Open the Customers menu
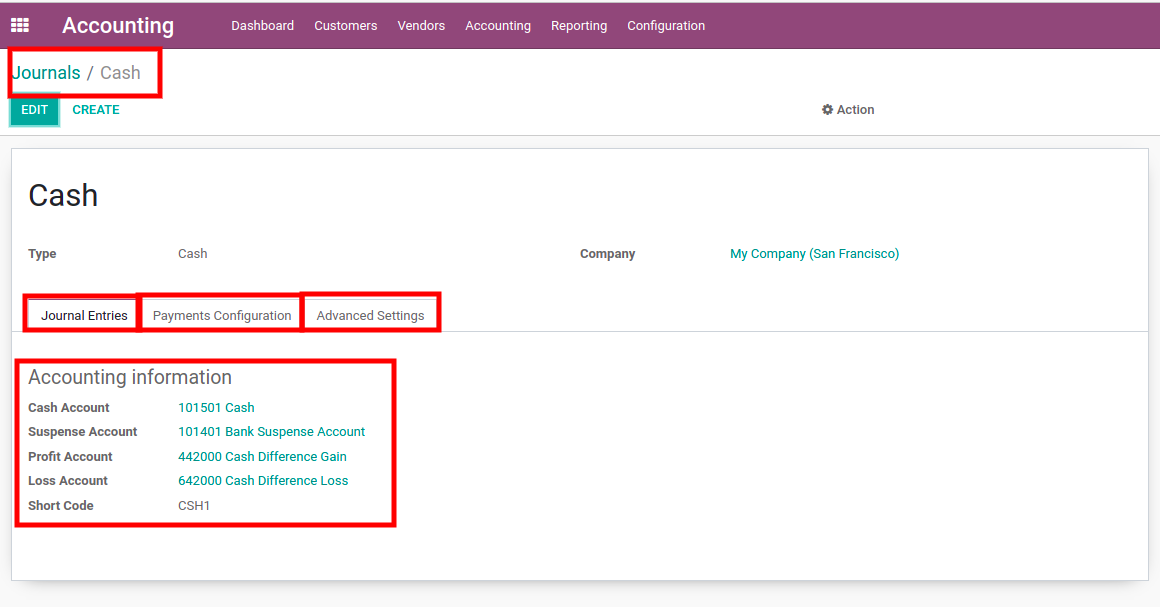 coord(345,26)
